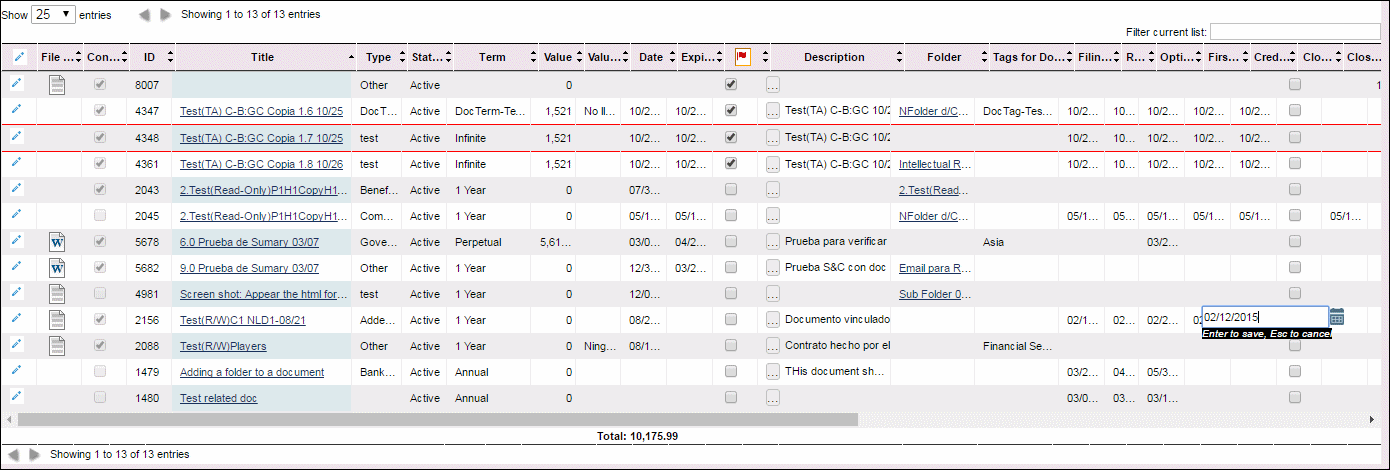Go to next page arrow at top
Image resolution: width=1390 pixels, height=470 pixels.
click(x=166, y=16)
